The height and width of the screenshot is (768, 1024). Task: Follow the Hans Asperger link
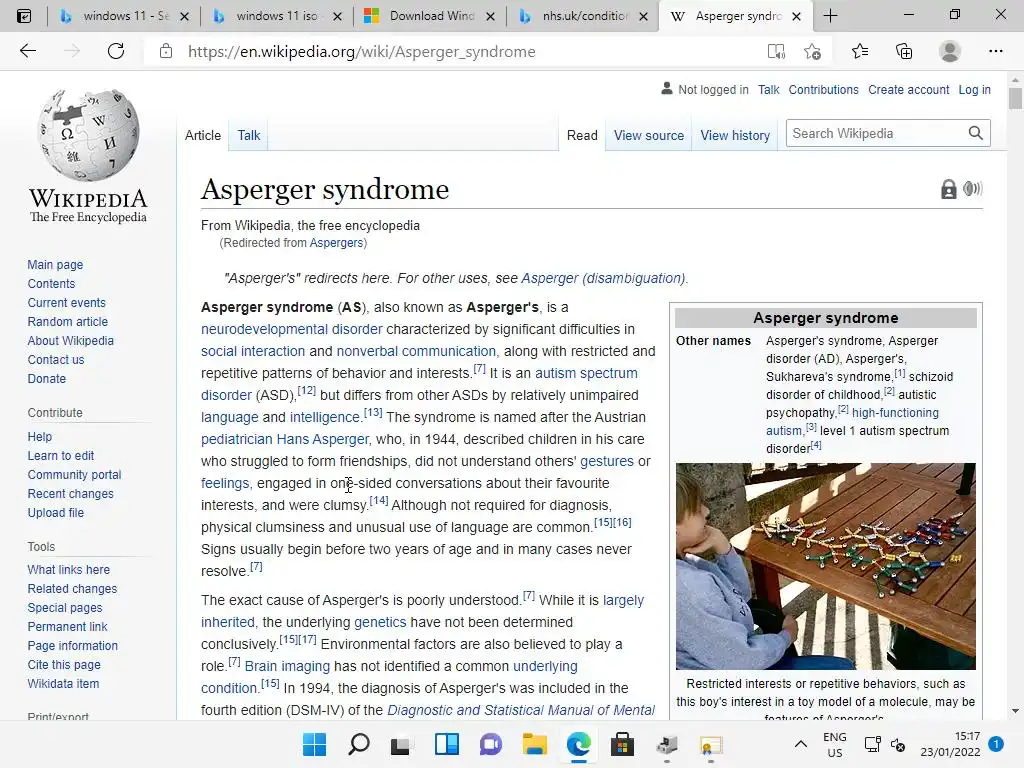coord(324,439)
